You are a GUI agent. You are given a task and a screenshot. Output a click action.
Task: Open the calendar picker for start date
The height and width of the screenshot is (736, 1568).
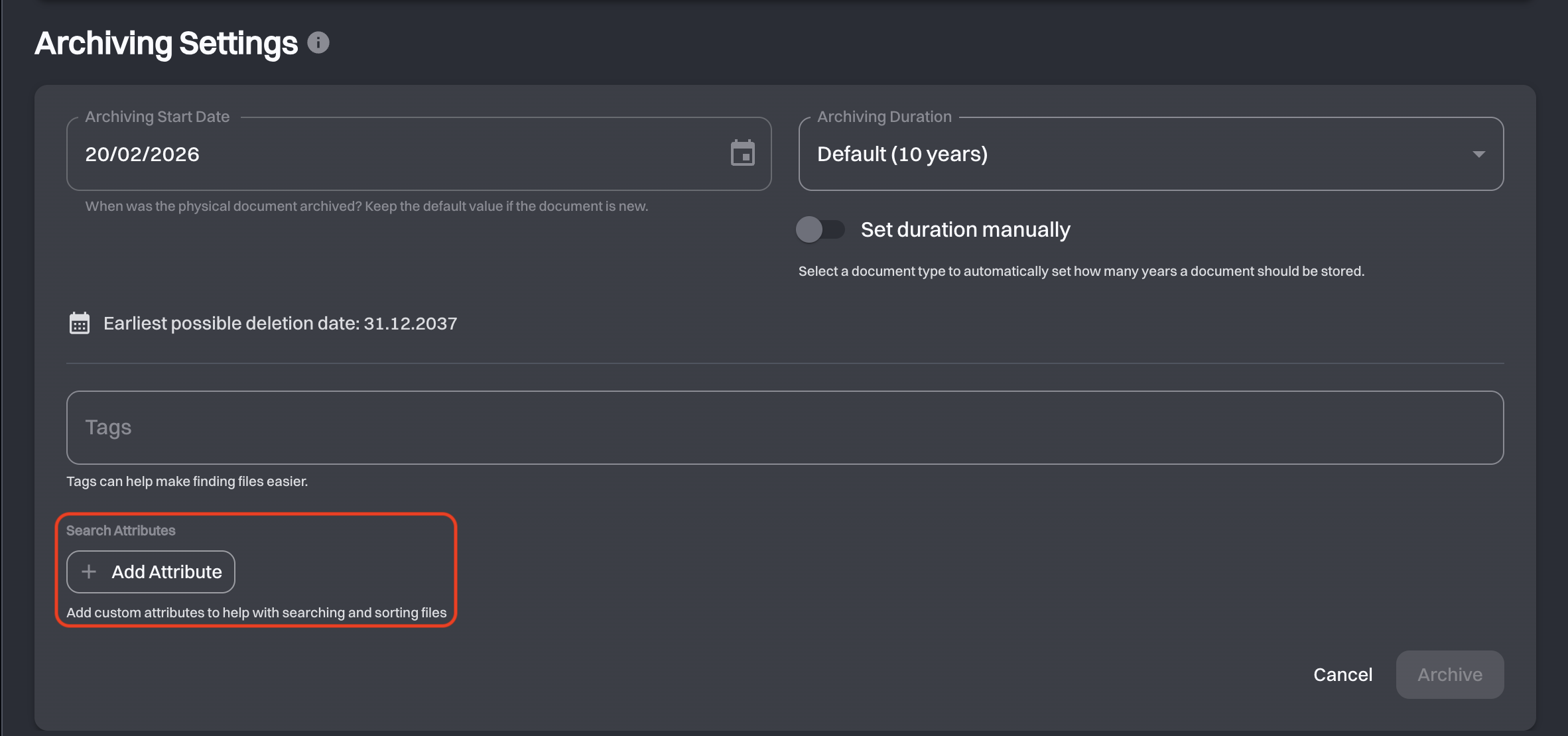point(742,153)
